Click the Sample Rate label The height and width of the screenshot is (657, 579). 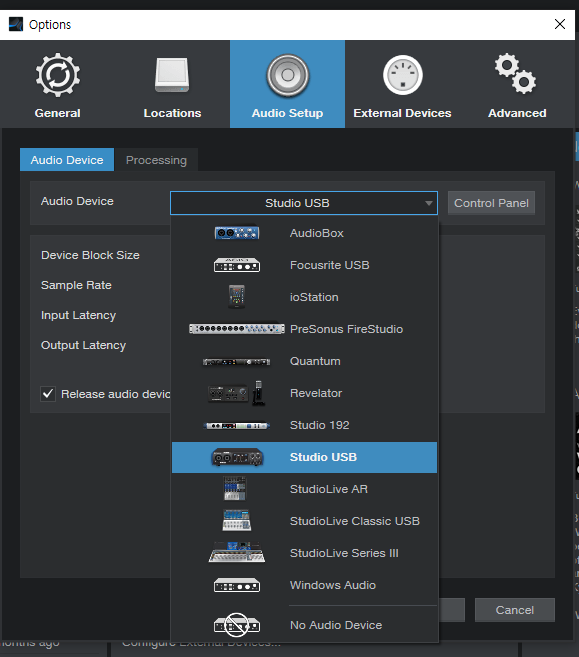pos(76,285)
